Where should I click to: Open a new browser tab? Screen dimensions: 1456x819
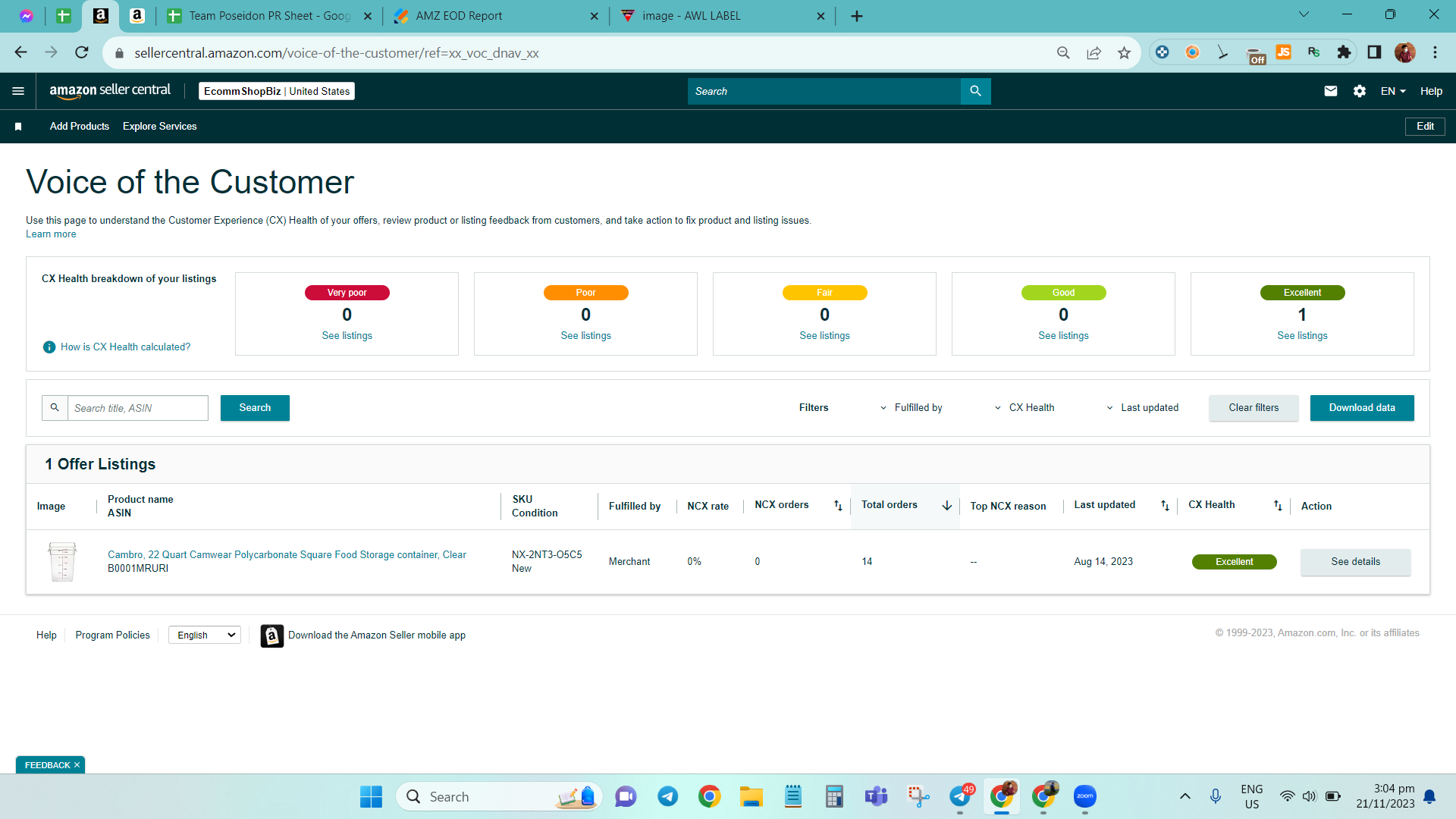(x=857, y=16)
